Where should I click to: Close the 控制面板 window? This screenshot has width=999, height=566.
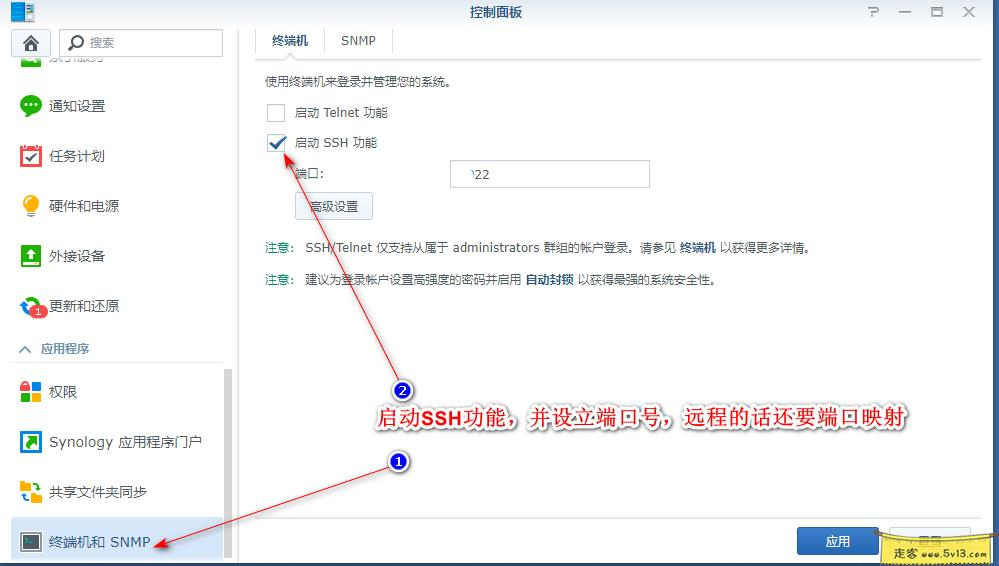coord(969,11)
